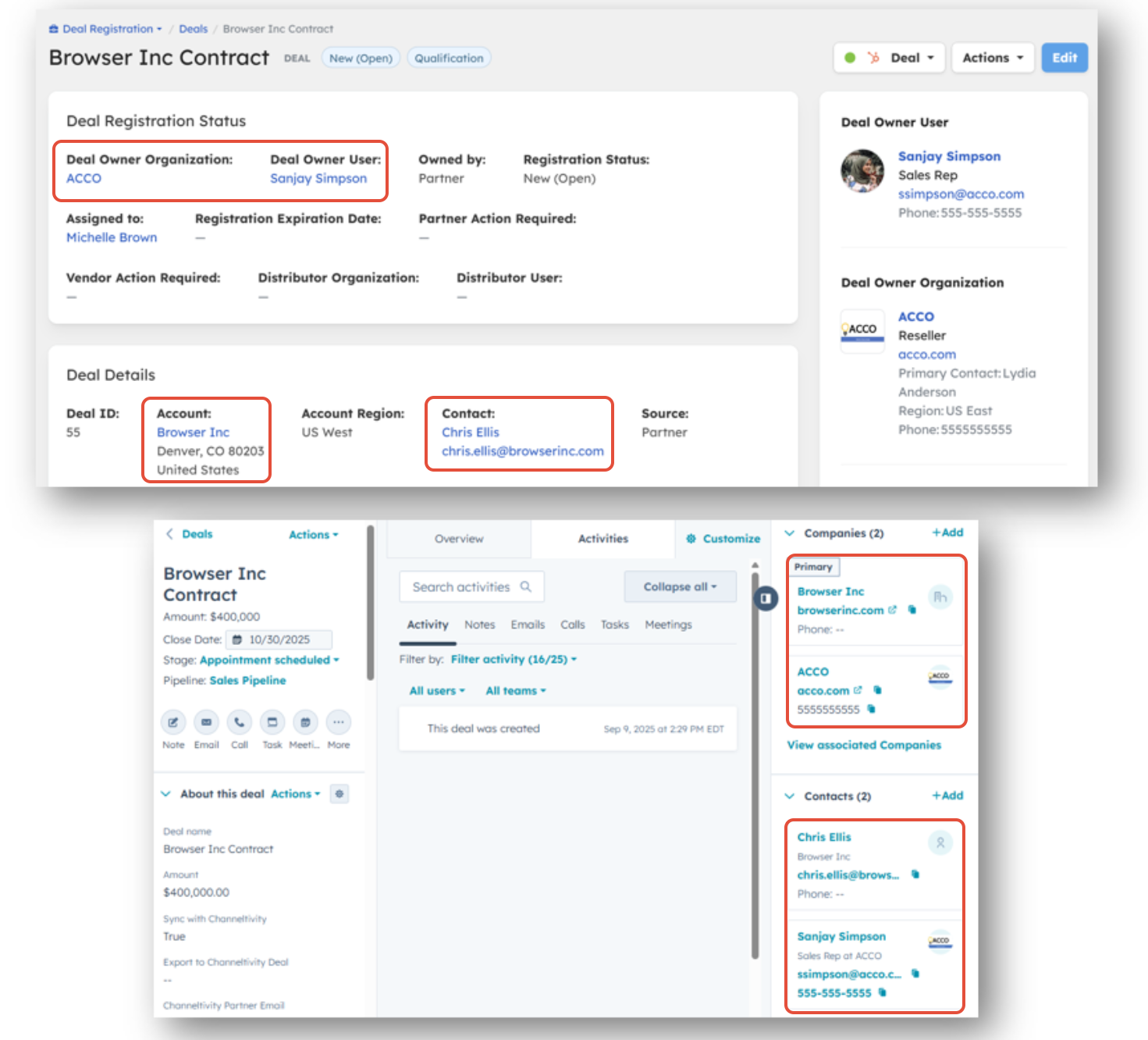
Task: Open Appointment scheduled stage dropdown
Action: (x=269, y=661)
